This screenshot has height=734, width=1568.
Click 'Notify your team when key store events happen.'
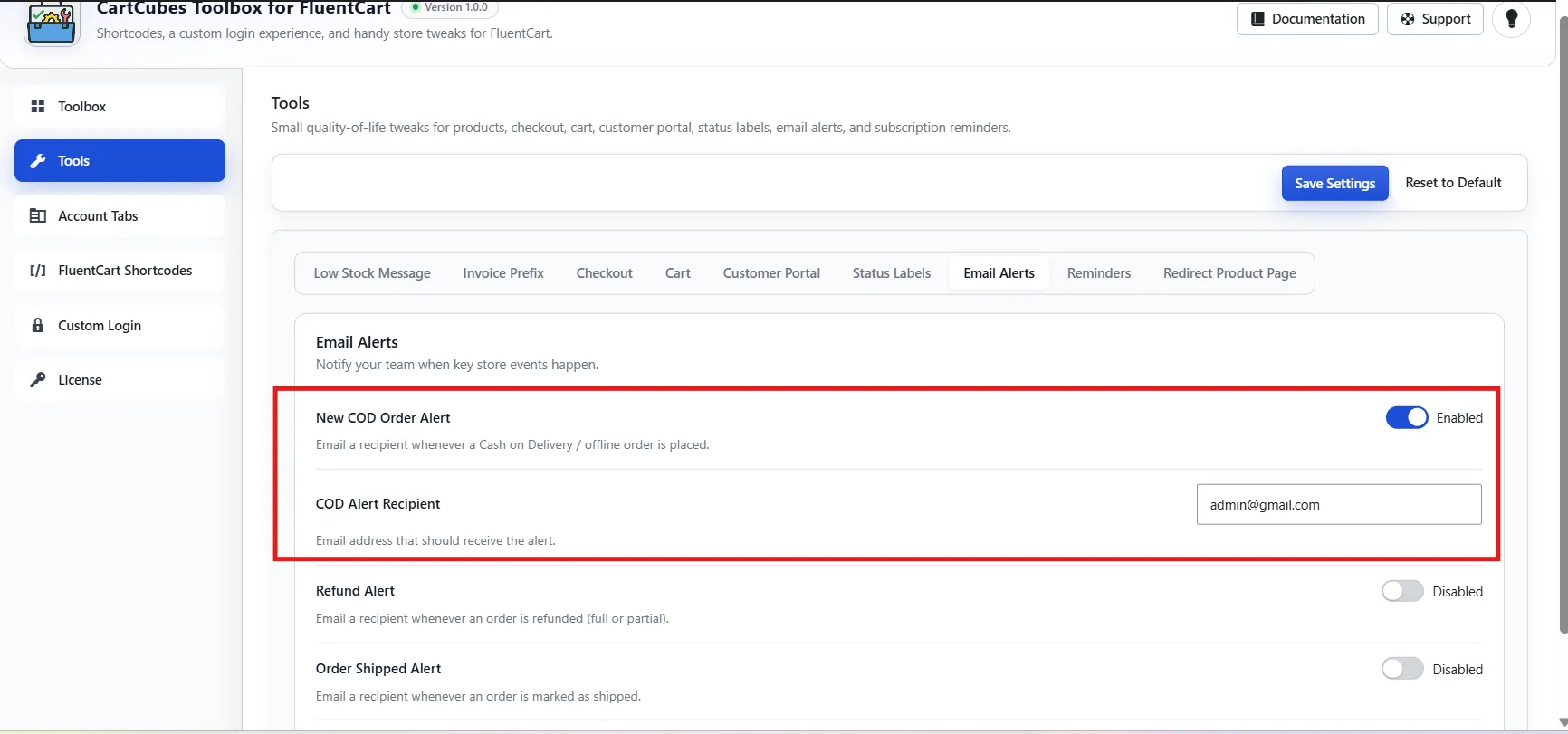click(x=457, y=365)
